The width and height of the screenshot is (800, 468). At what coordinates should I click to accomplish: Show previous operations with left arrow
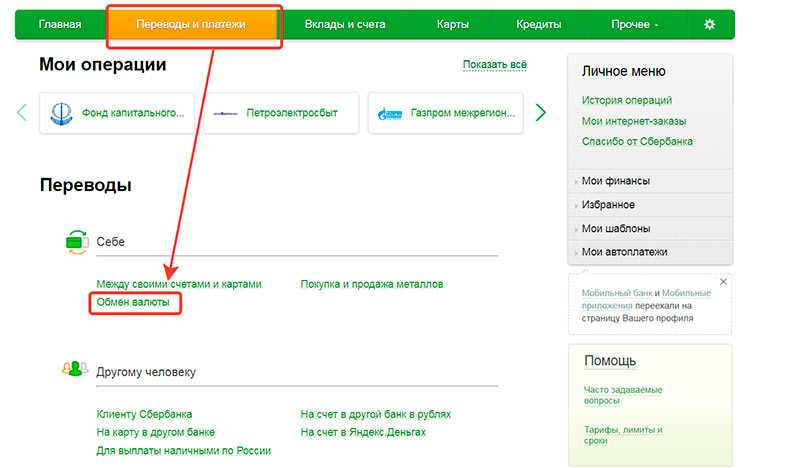point(22,112)
